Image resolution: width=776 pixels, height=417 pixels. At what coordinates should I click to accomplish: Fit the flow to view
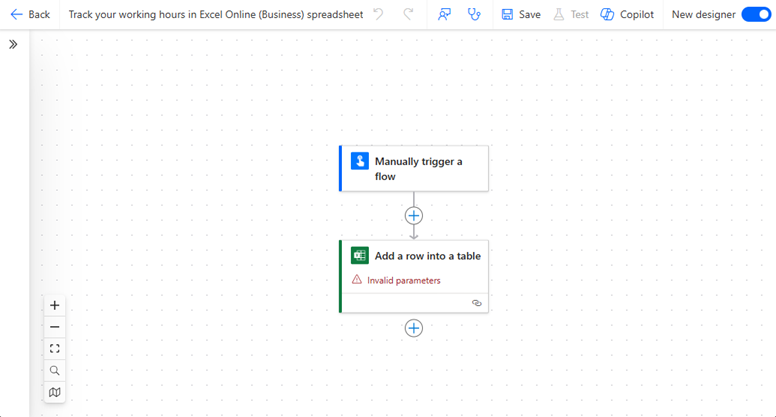55,349
